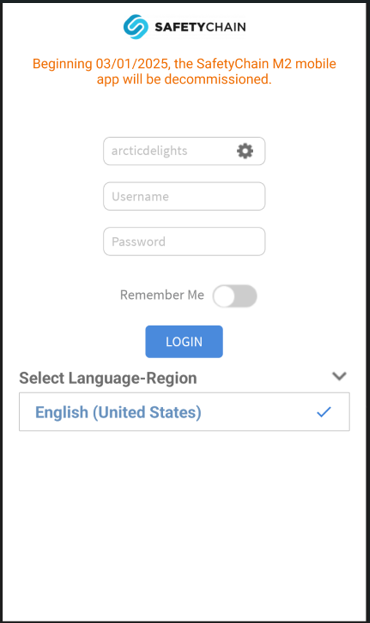370x623 pixels.
Task: Toggle the Remember Me switch
Action: coord(234,296)
